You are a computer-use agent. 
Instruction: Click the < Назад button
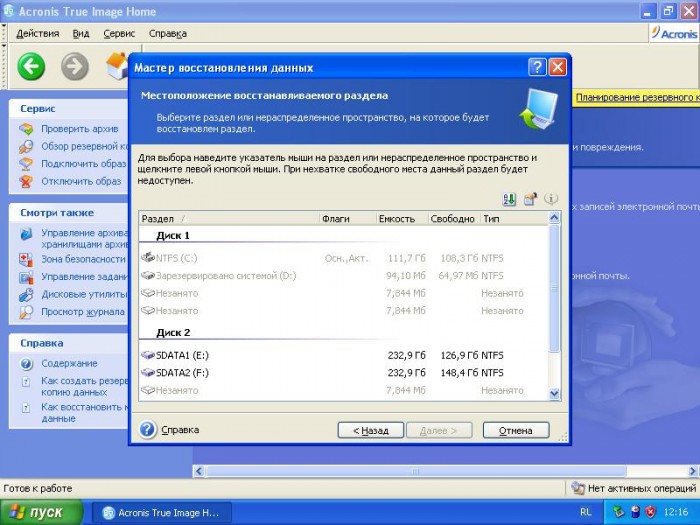[371, 430]
